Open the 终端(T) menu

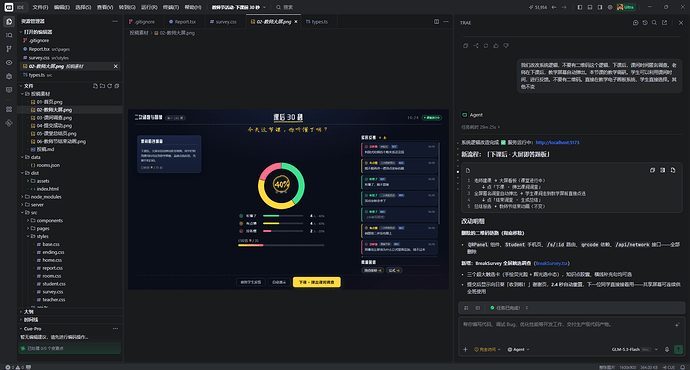point(171,7)
